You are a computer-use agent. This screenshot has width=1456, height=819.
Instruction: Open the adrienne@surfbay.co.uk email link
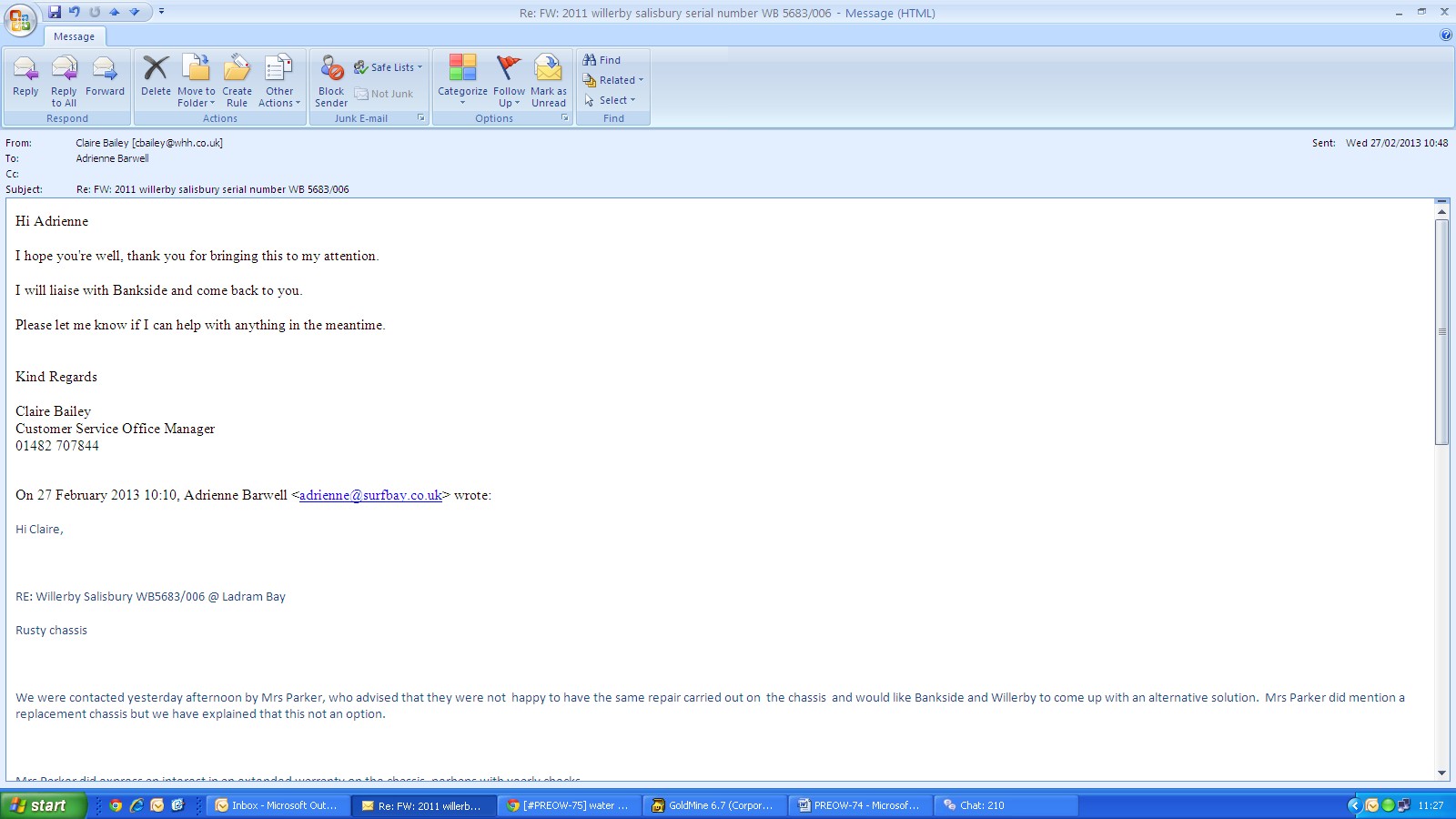(370, 495)
